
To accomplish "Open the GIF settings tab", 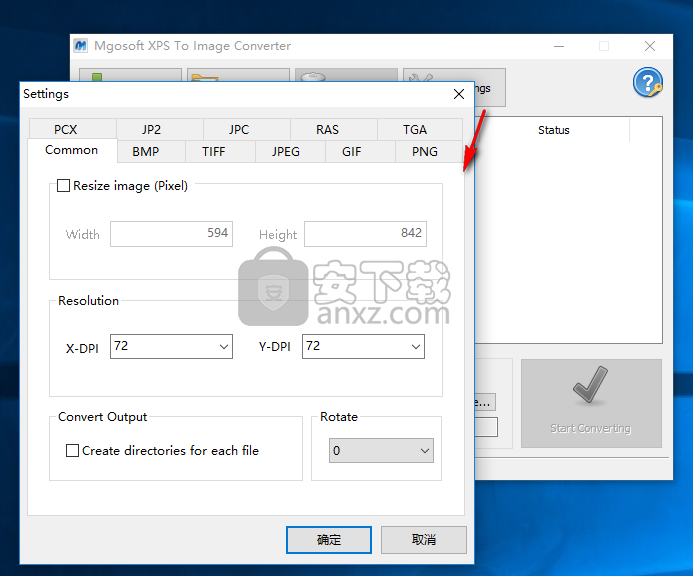I will [x=360, y=152].
